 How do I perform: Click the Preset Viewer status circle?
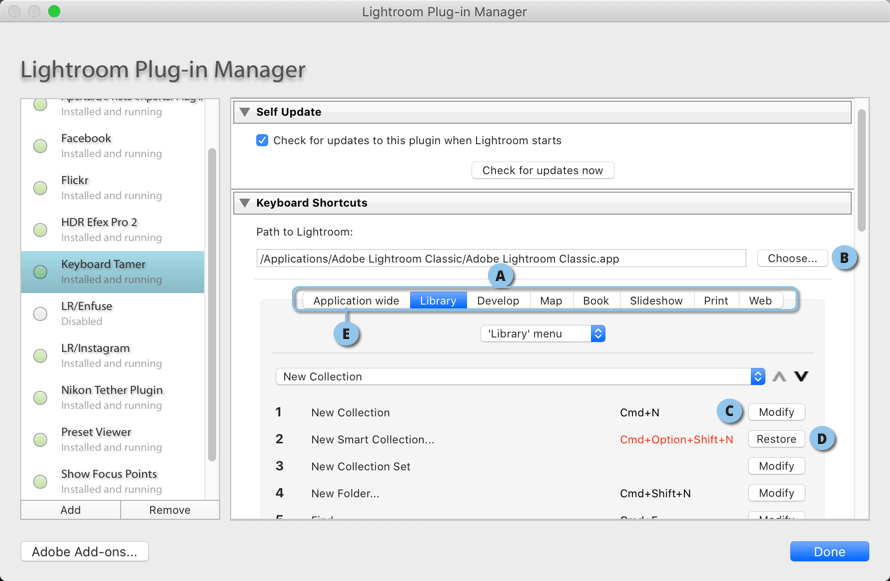tap(40, 440)
